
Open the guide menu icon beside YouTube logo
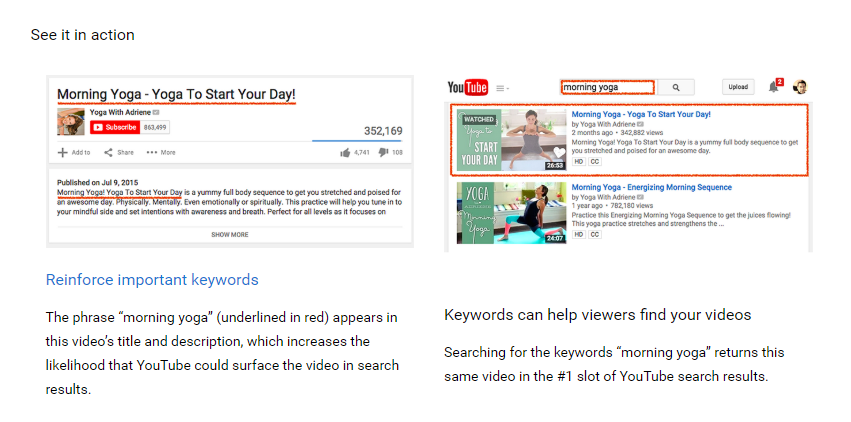click(x=502, y=88)
